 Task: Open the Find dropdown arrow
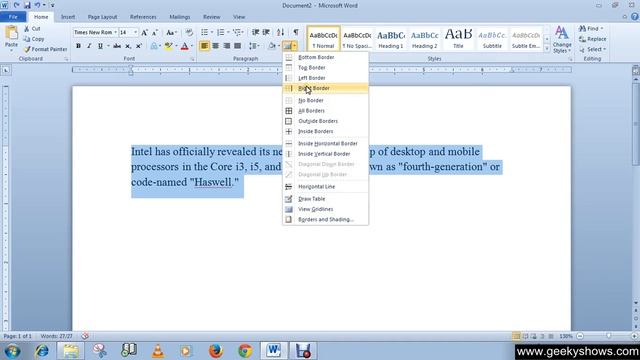coord(602,29)
